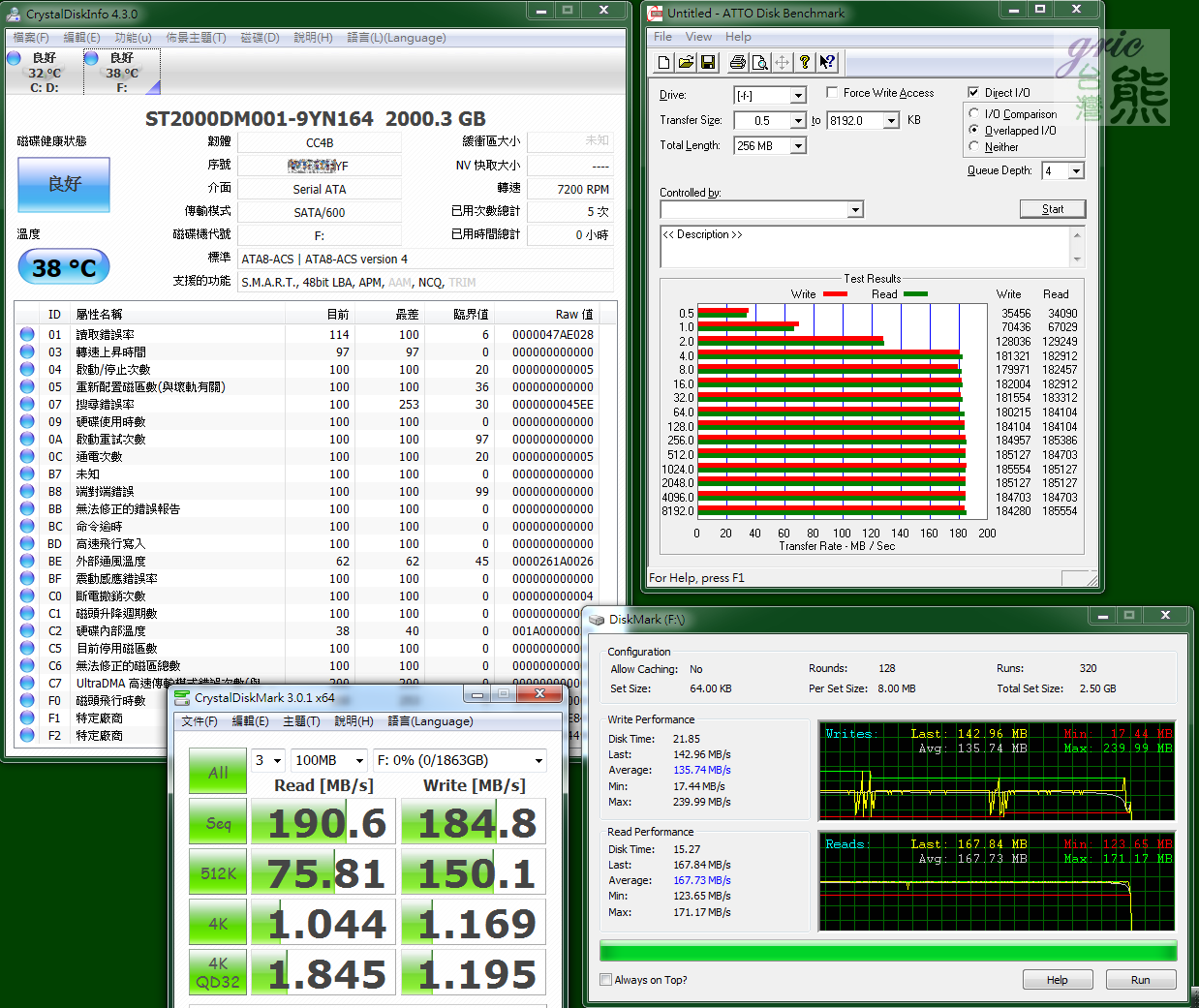Start the ATTO benchmark
1199x1008 pixels.
[1053, 208]
